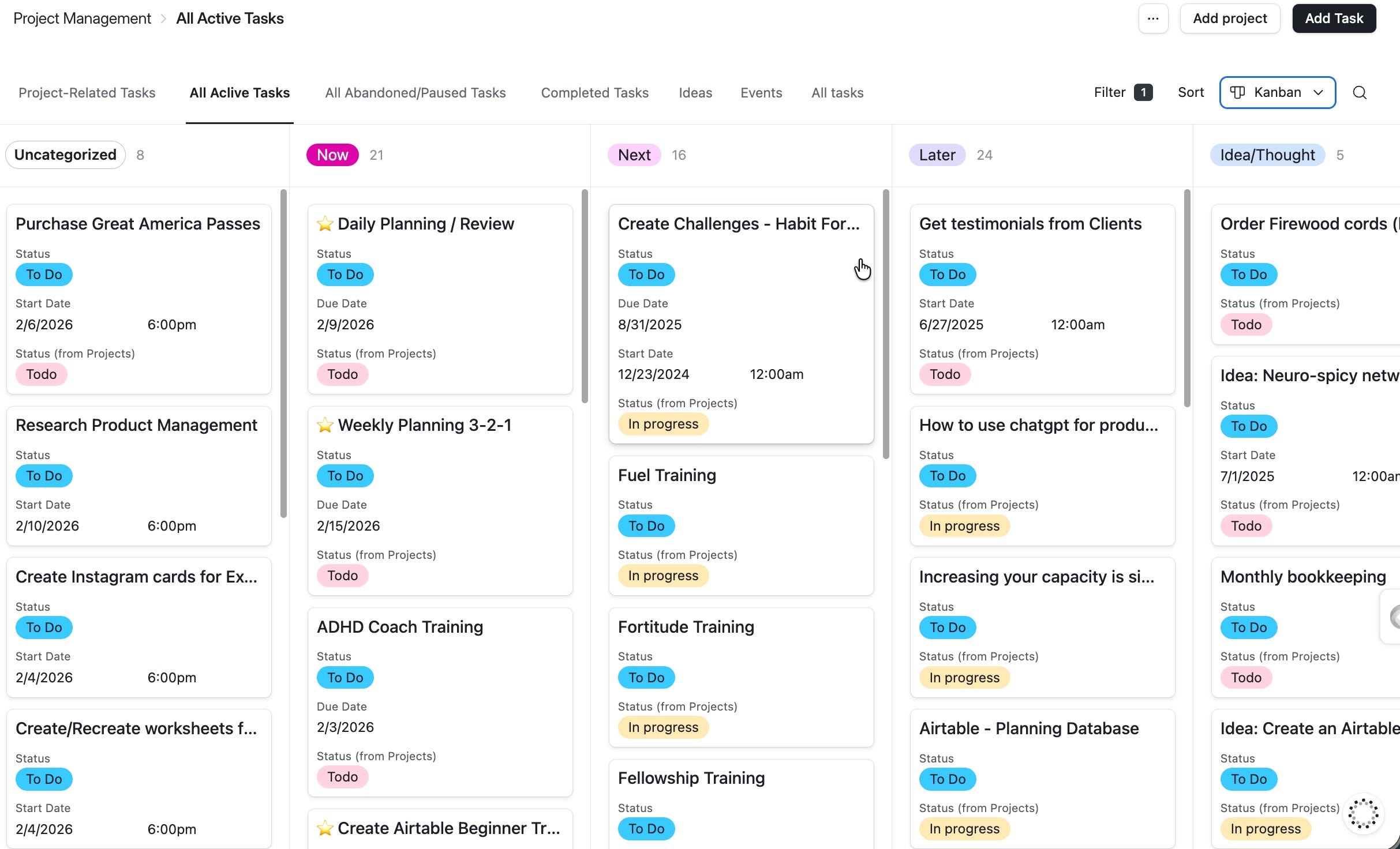Click the star icon on Daily Planning / Review
The image size is (1400, 849).
pos(325,224)
